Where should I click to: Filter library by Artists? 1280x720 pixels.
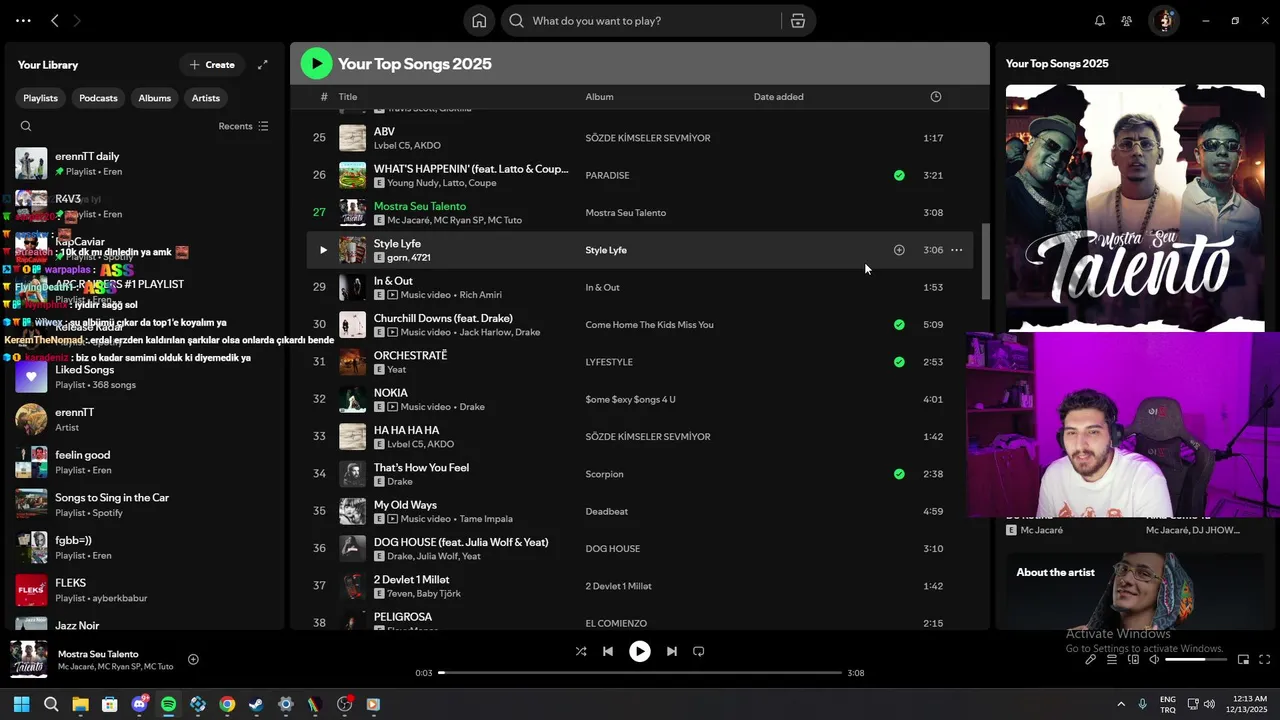point(206,98)
